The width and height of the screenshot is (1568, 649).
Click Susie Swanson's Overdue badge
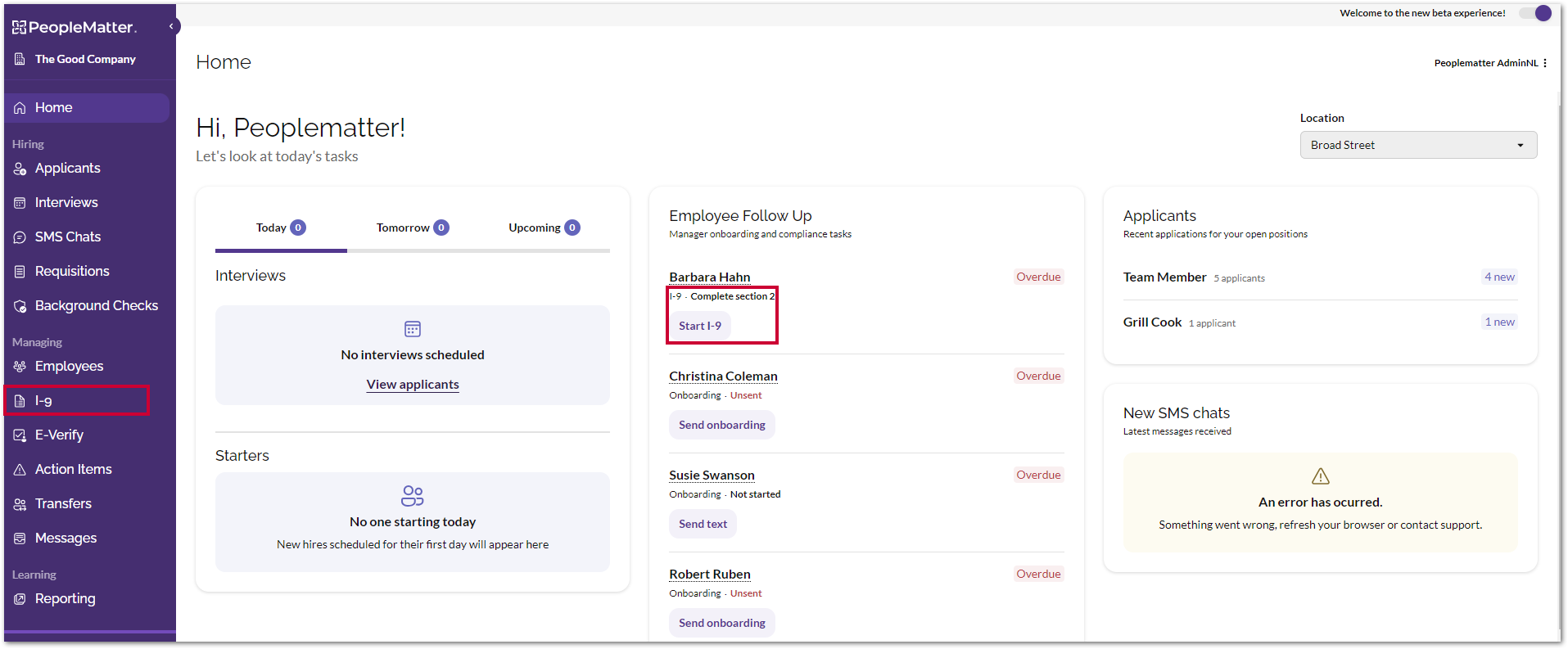tap(1038, 475)
